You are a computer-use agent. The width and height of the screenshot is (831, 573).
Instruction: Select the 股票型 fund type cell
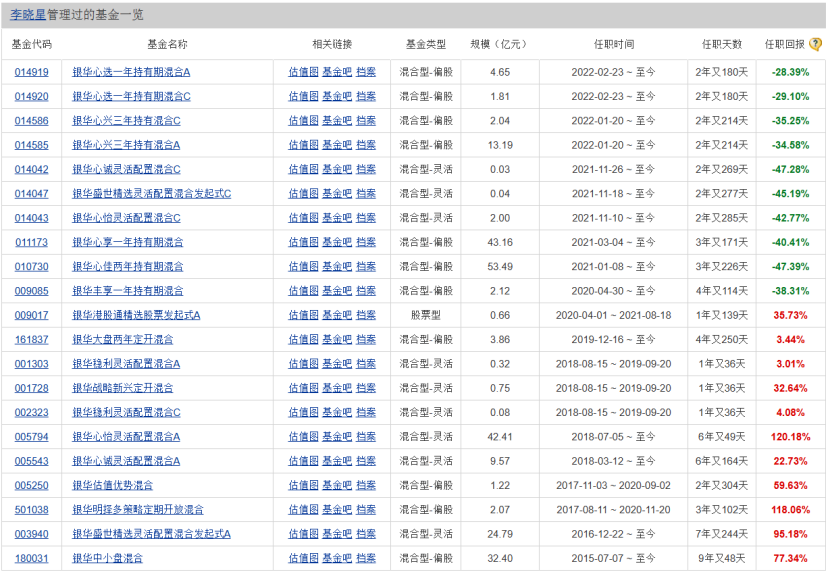point(426,315)
